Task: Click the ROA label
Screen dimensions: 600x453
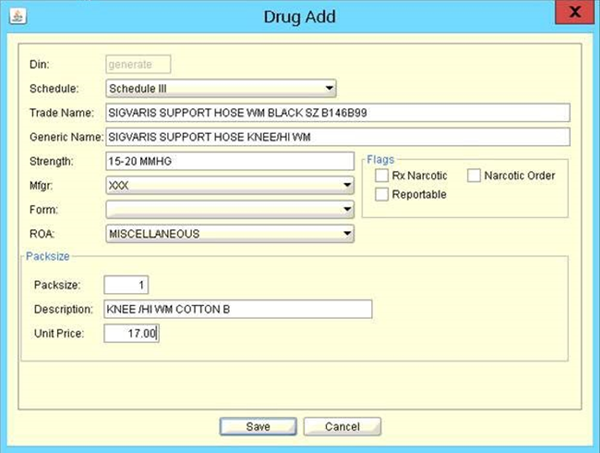Action: click(42, 234)
